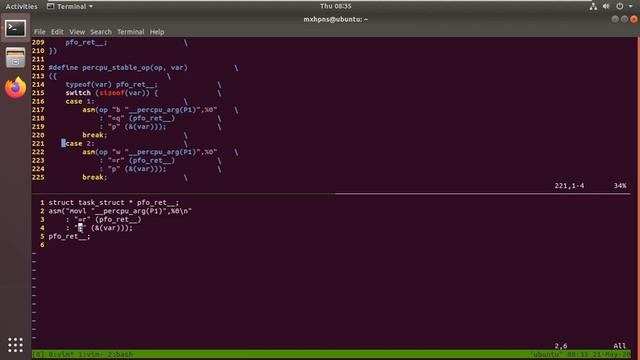
Task: Click the '34%' scroll percentage
Action: 620,186
